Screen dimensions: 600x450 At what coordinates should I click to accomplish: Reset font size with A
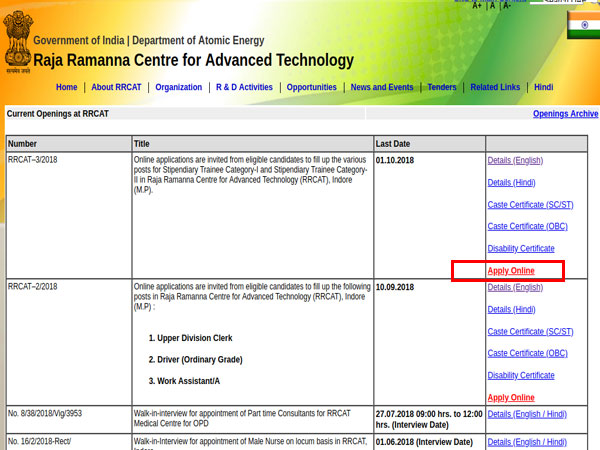492,5
